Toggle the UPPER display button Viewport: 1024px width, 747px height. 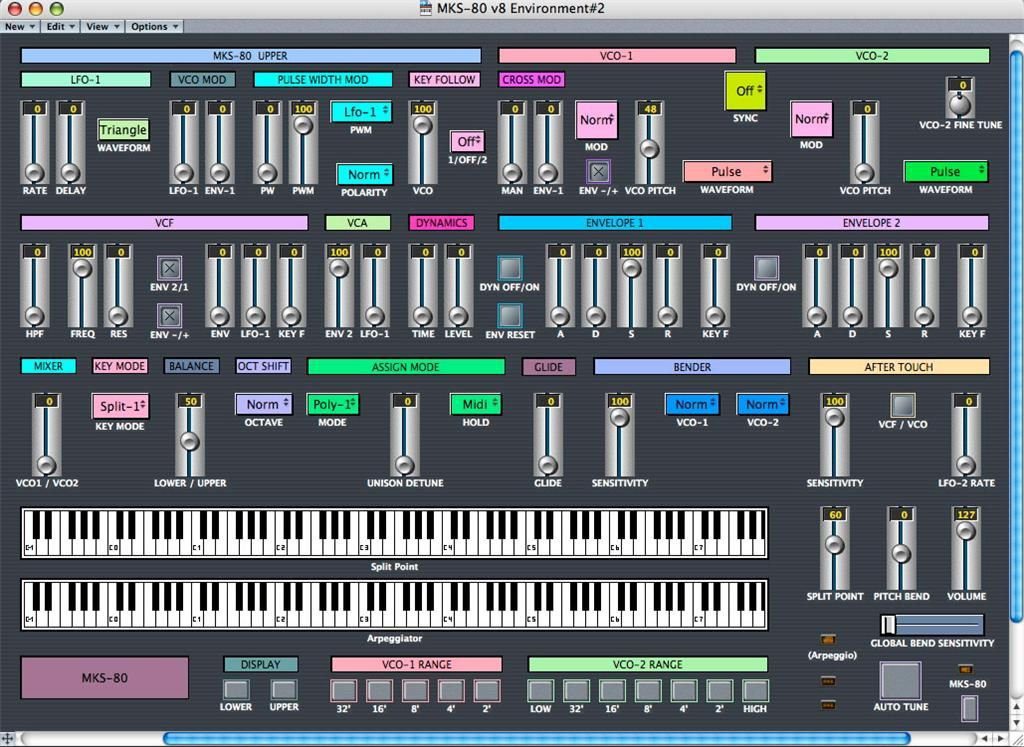tap(284, 690)
